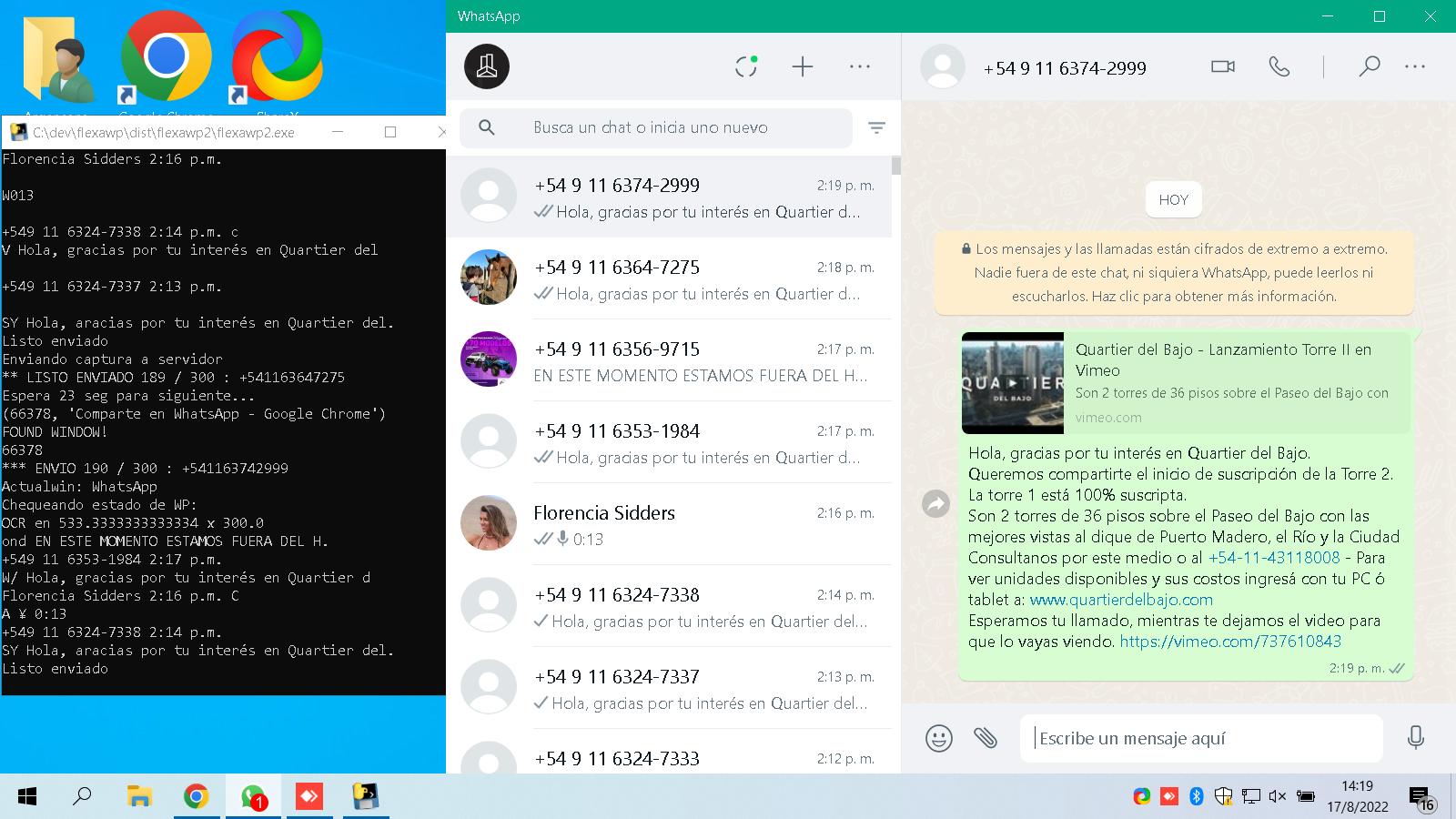Open the Florencia Sidders chat
1456x819 pixels.
(x=669, y=524)
